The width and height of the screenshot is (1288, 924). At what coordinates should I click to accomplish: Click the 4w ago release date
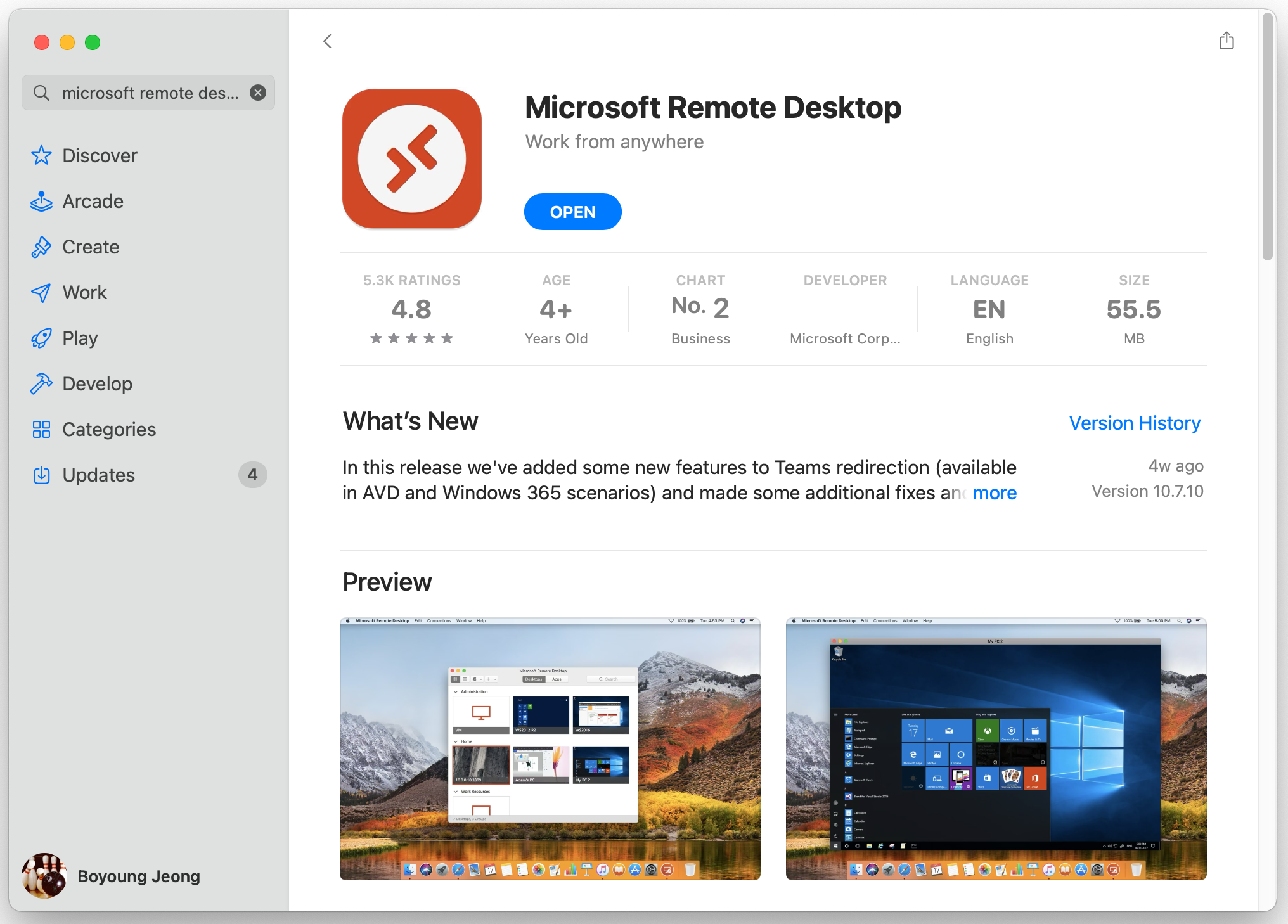(x=1176, y=466)
